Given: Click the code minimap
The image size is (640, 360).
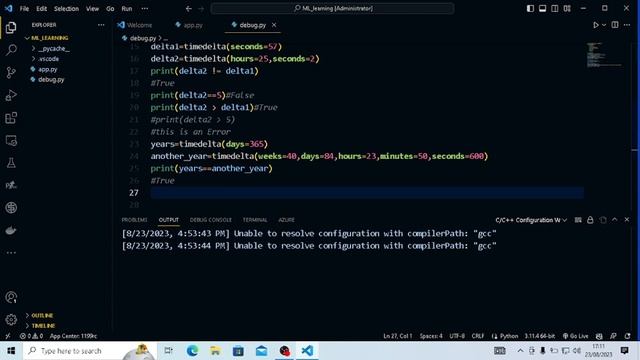Looking at the screenshot, I should coord(604,55).
